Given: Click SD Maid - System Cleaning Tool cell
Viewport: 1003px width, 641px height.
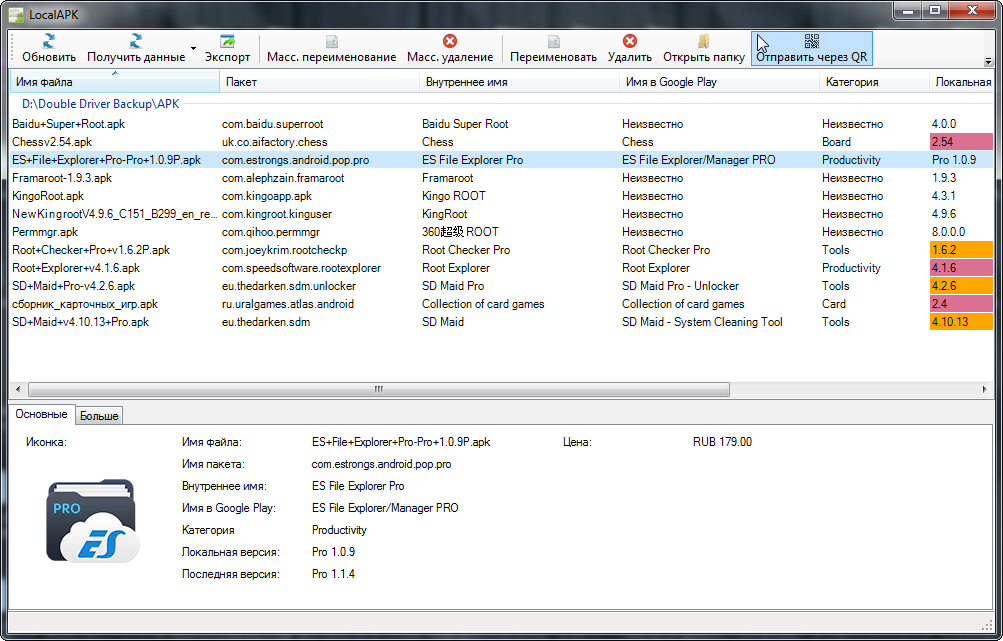Looking at the screenshot, I should tap(702, 322).
